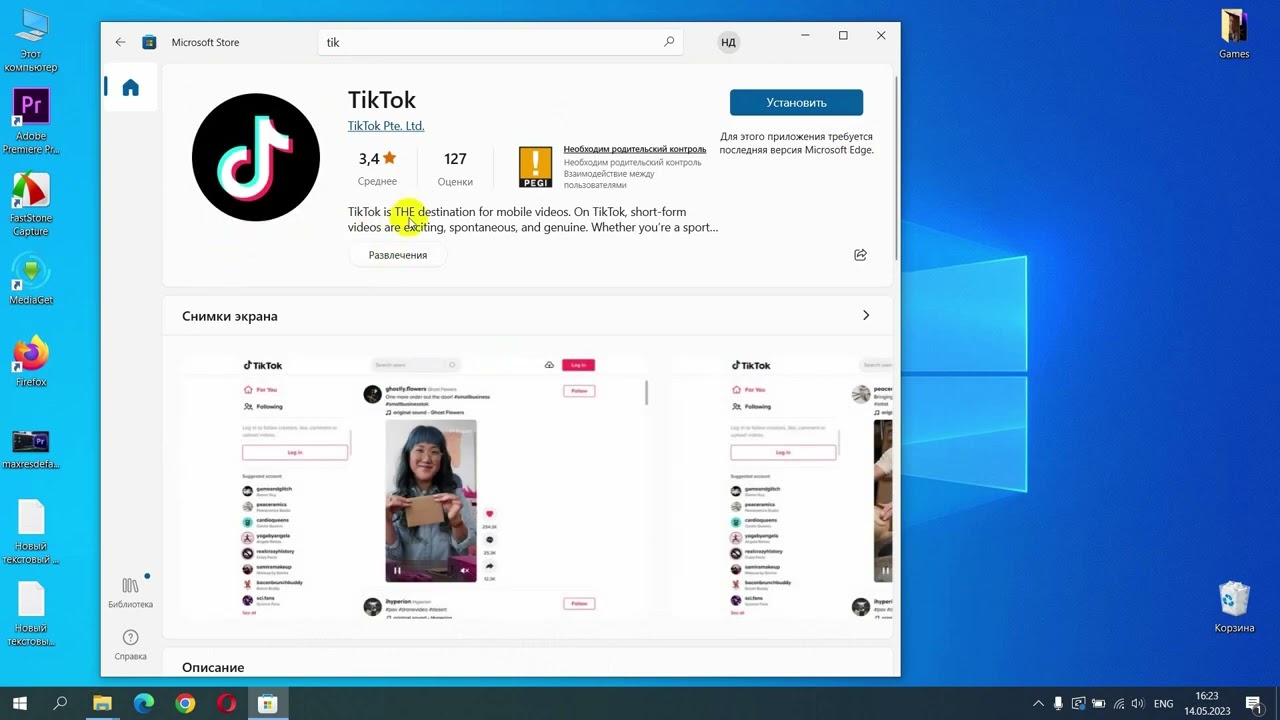The width and height of the screenshot is (1280, 720).
Task: Click the battery icon in tray
Action: (x=1098, y=704)
